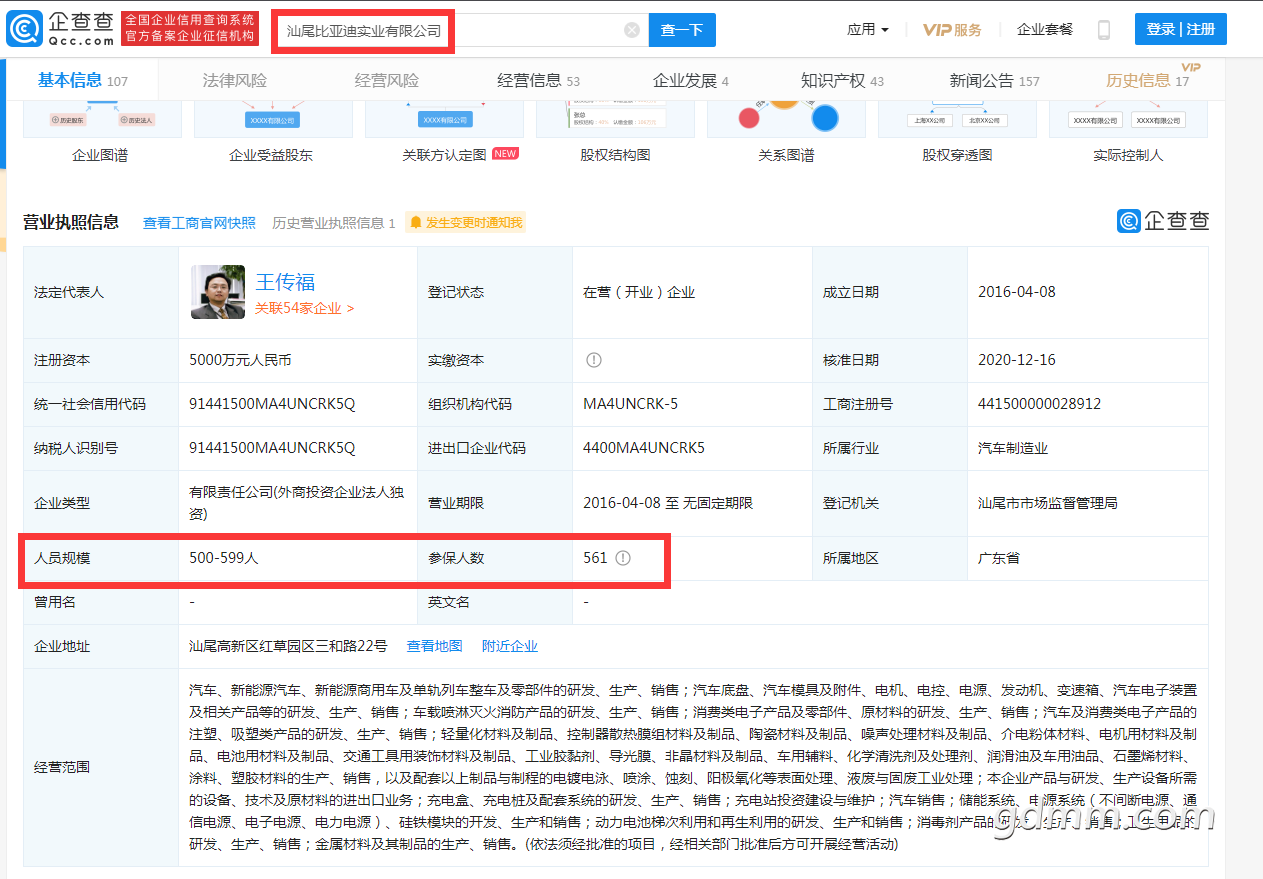The height and width of the screenshot is (879, 1263).
Task: Select taxpayer ID in 纳税人识别号 row
Action: (x=272, y=448)
